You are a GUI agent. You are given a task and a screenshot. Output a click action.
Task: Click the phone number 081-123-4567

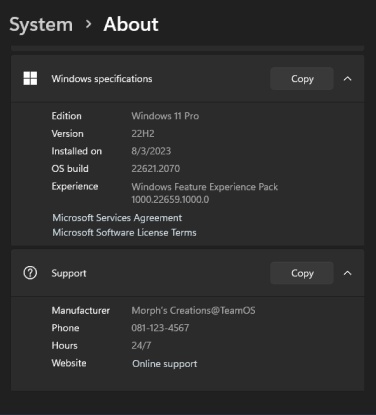(x=160, y=328)
